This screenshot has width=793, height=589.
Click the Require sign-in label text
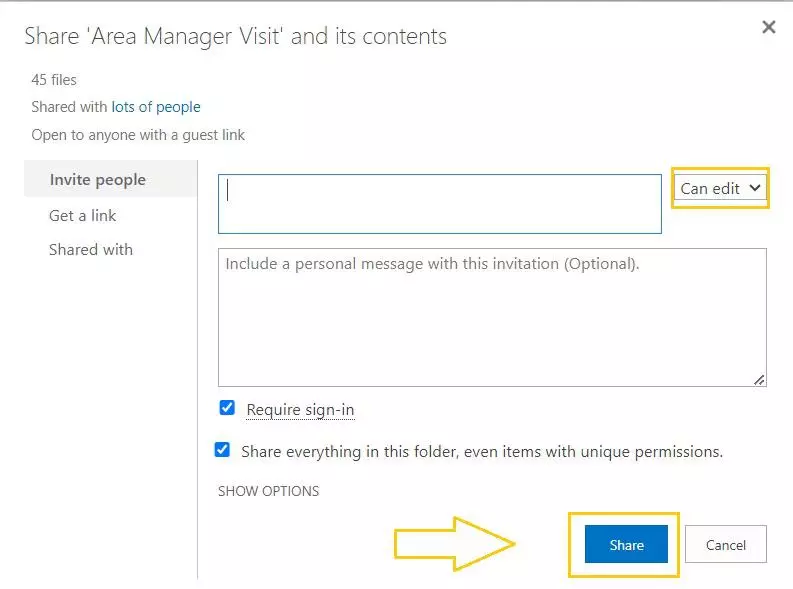point(300,410)
